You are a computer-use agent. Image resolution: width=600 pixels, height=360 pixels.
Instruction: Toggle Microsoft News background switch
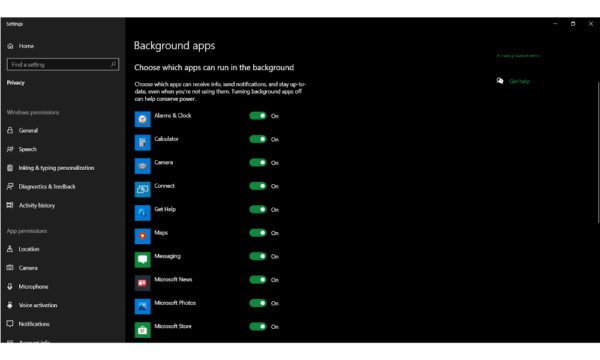[x=258, y=280]
